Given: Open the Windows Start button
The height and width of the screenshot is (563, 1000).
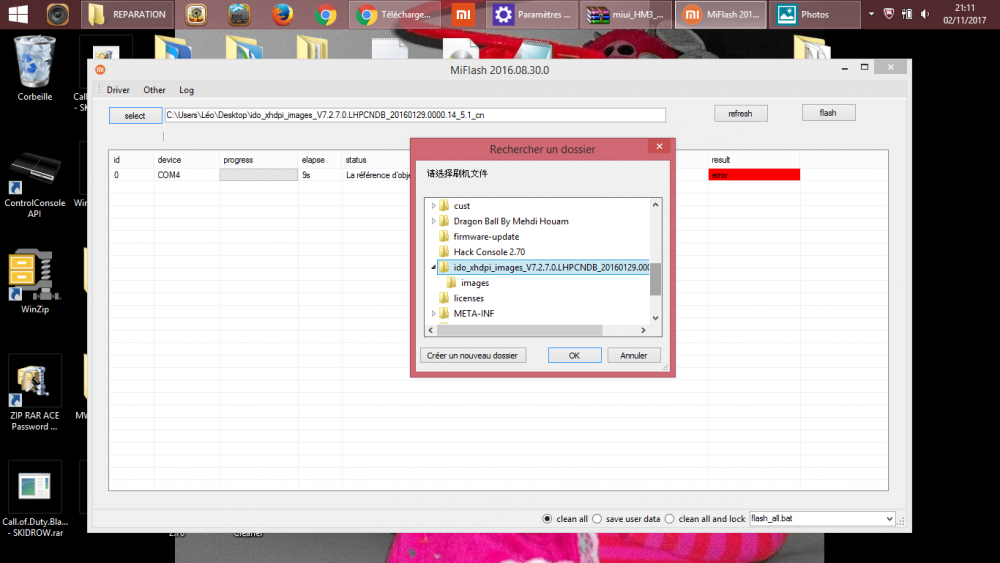Looking at the screenshot, I should point(20,15).
